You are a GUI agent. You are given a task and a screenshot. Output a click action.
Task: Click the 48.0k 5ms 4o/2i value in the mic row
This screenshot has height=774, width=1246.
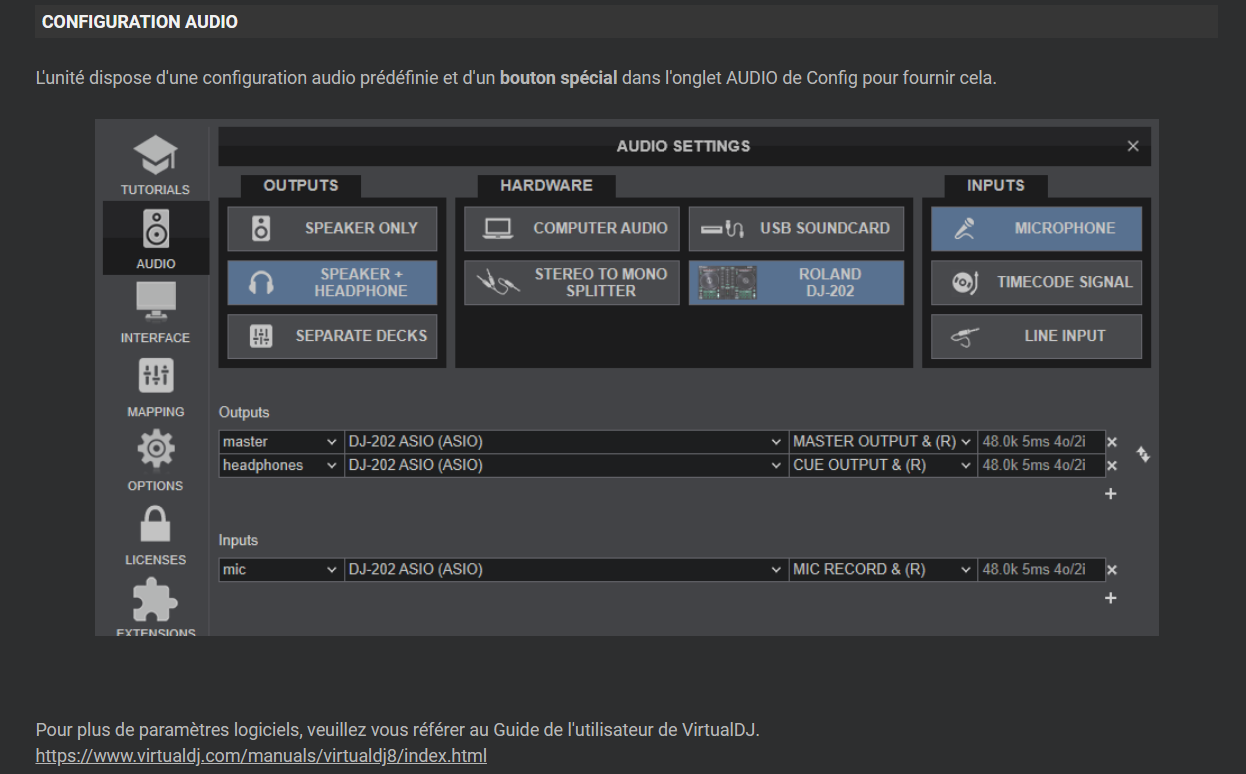(x=1041, y=570)
